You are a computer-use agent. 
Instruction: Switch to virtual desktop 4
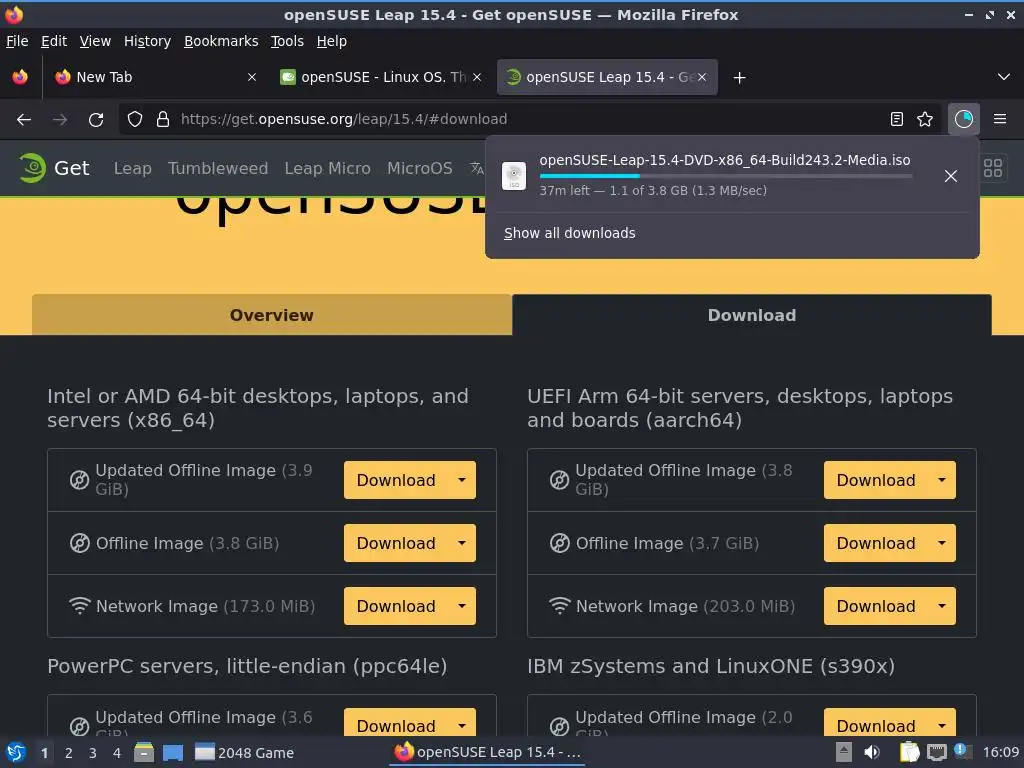(x=117, y=753)
